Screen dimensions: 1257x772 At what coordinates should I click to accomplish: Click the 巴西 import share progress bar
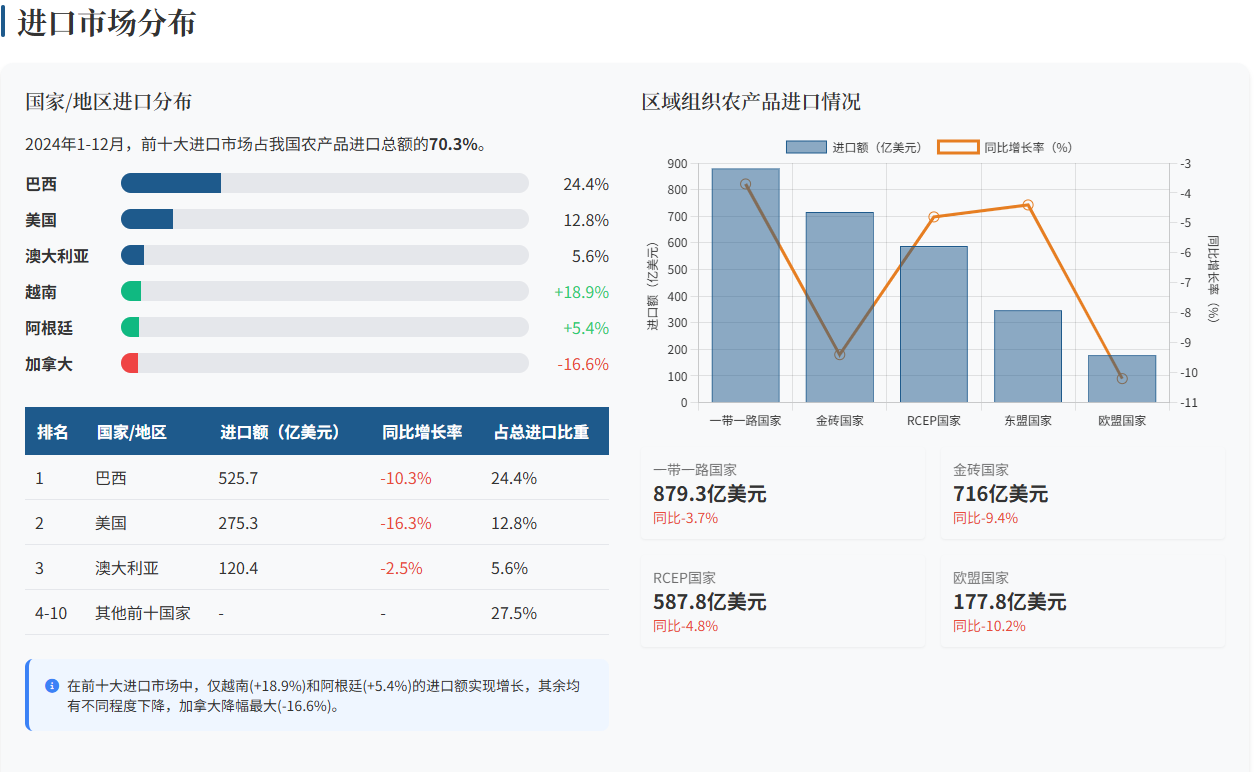(x=324, y=184)
